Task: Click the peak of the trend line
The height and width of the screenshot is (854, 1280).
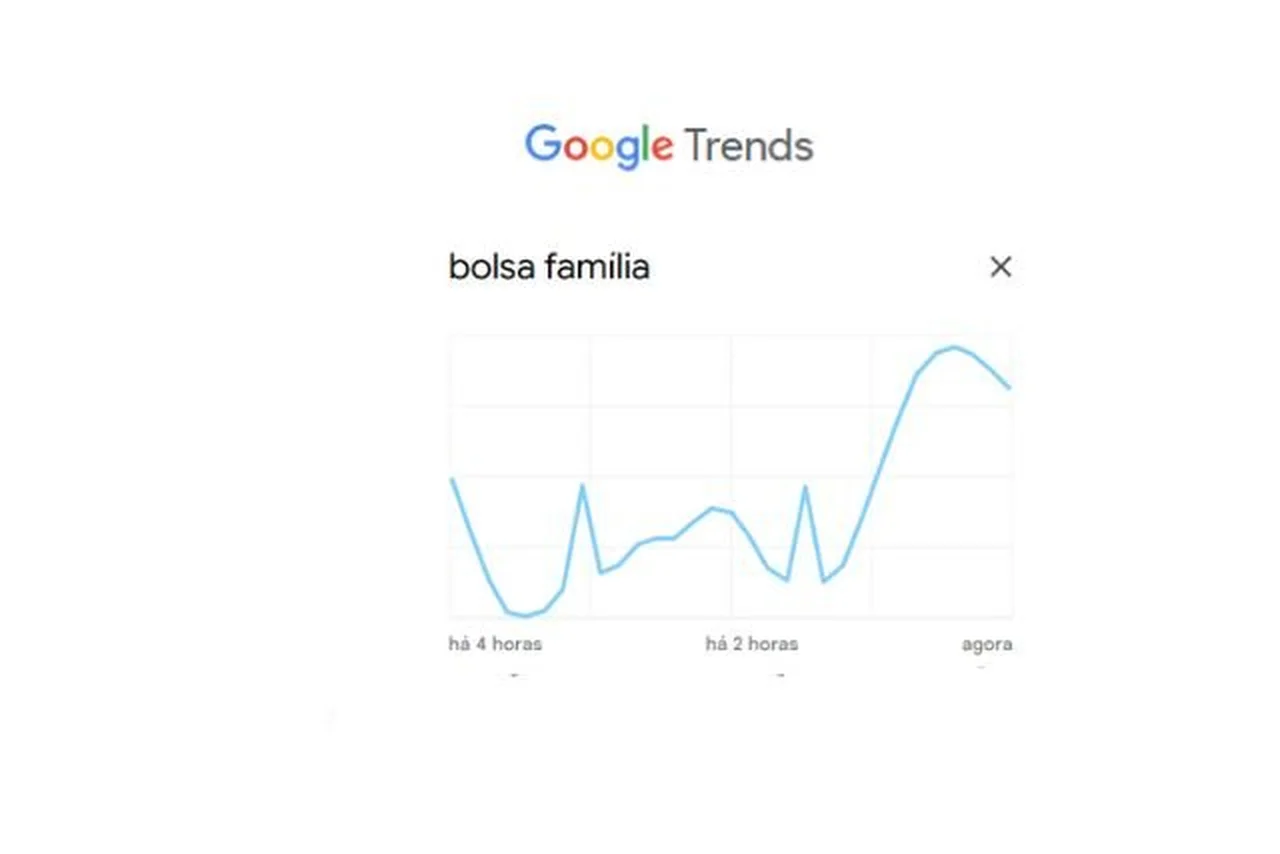Action: click(953, 347)
